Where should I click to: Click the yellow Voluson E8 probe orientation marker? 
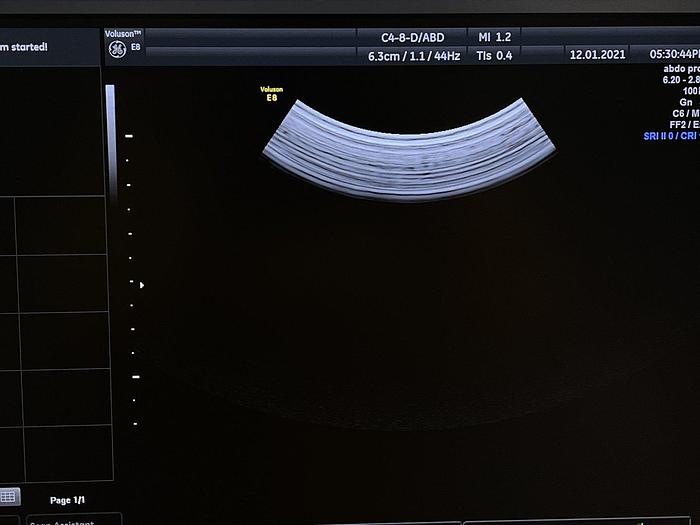pos(271,93)
